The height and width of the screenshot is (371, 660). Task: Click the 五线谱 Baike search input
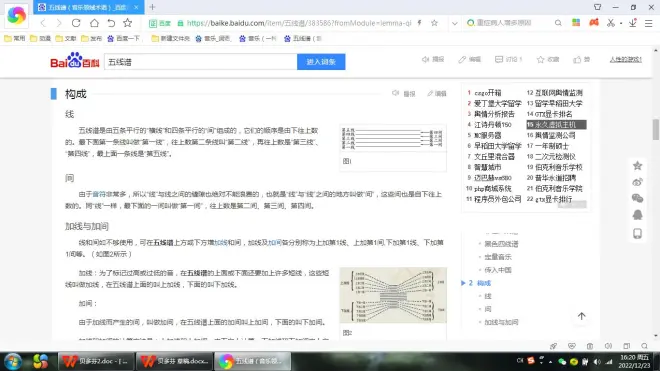(x=200, y=62)
